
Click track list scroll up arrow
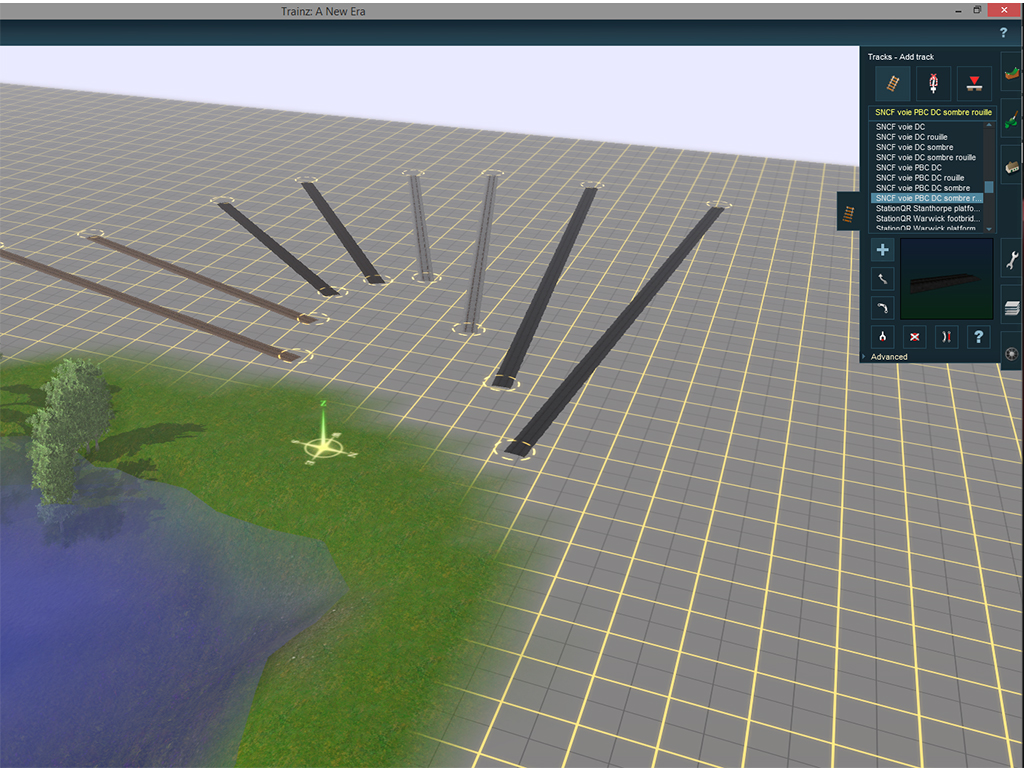[989, 125]
